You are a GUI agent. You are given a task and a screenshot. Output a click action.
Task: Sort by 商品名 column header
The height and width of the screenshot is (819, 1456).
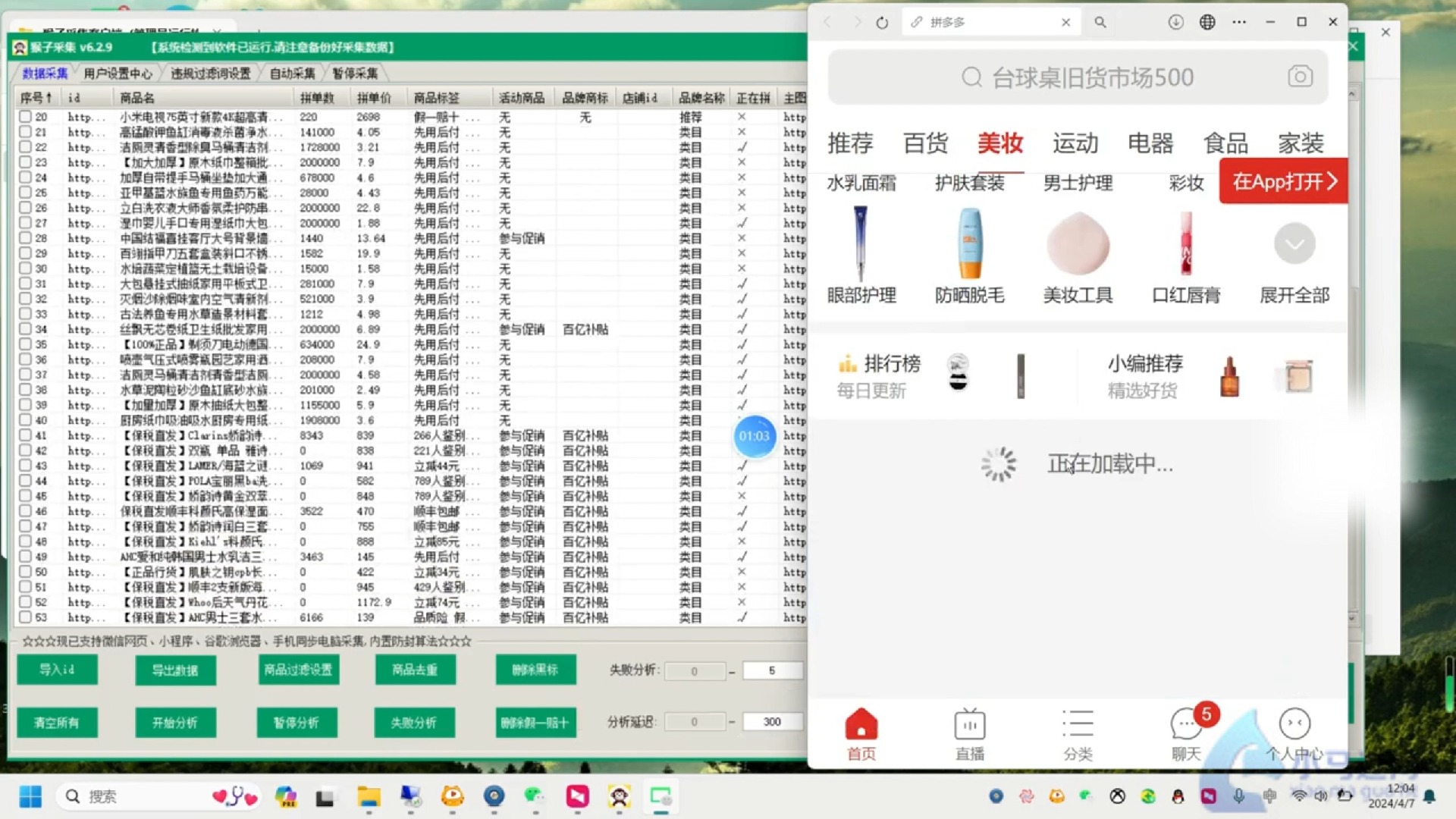202,98
